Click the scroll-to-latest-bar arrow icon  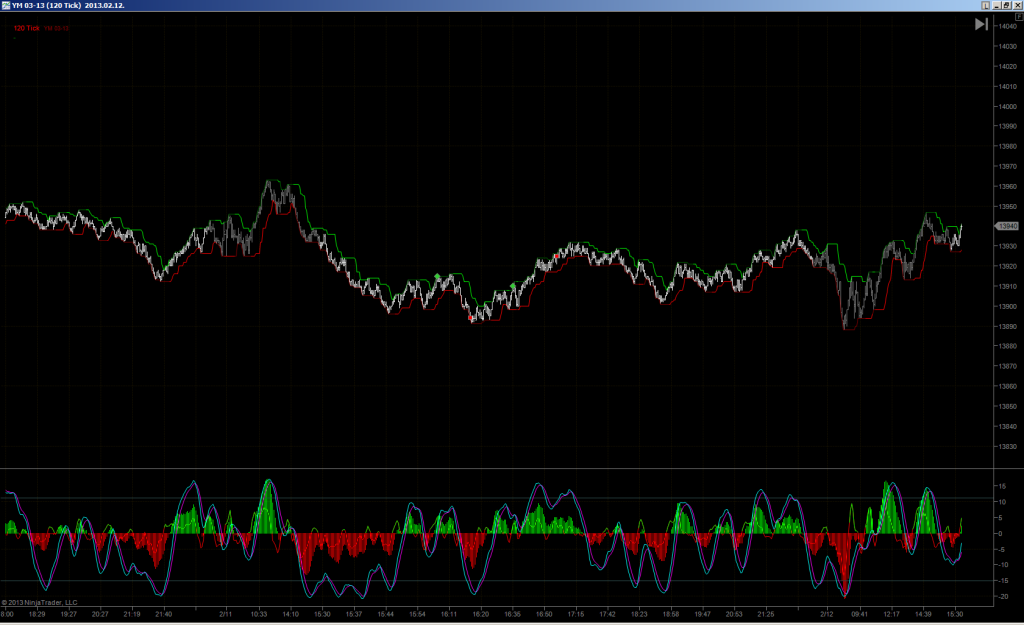coord(981,24)
